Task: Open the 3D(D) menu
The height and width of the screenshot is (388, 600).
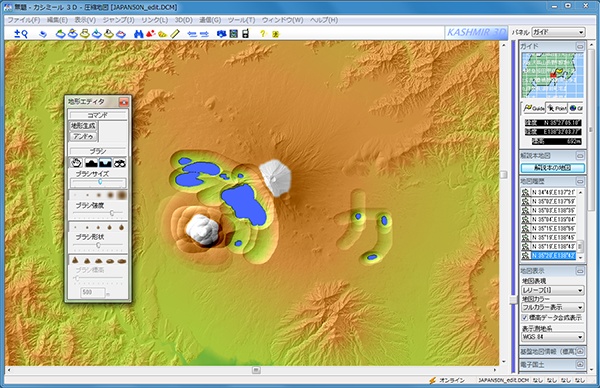Action: click(x=183, y=20)
